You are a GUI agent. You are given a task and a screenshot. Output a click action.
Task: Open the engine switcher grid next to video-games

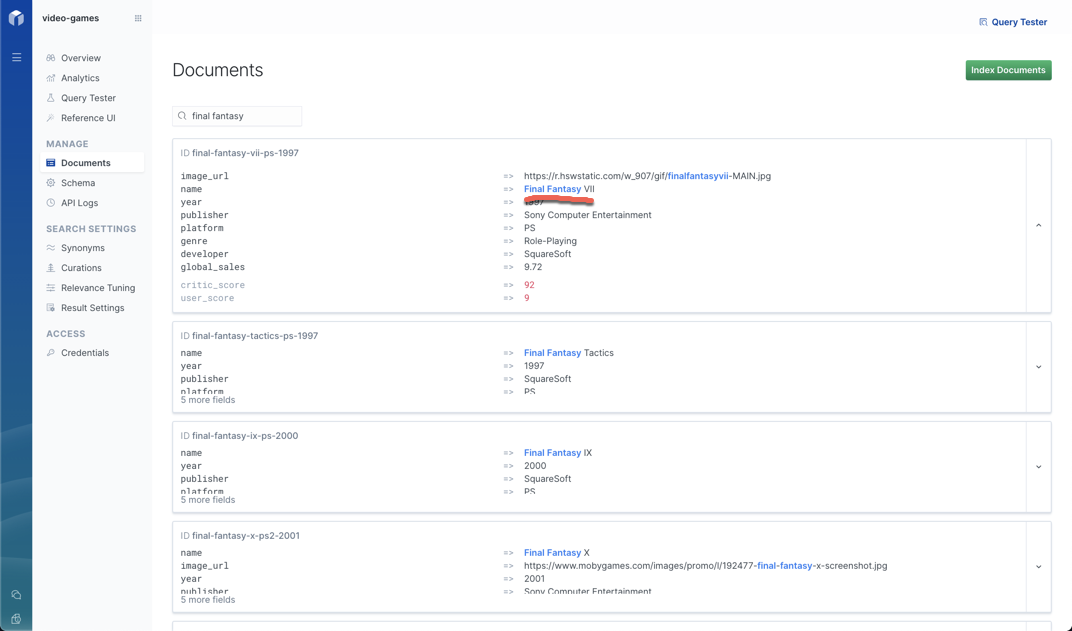point(138,17)
